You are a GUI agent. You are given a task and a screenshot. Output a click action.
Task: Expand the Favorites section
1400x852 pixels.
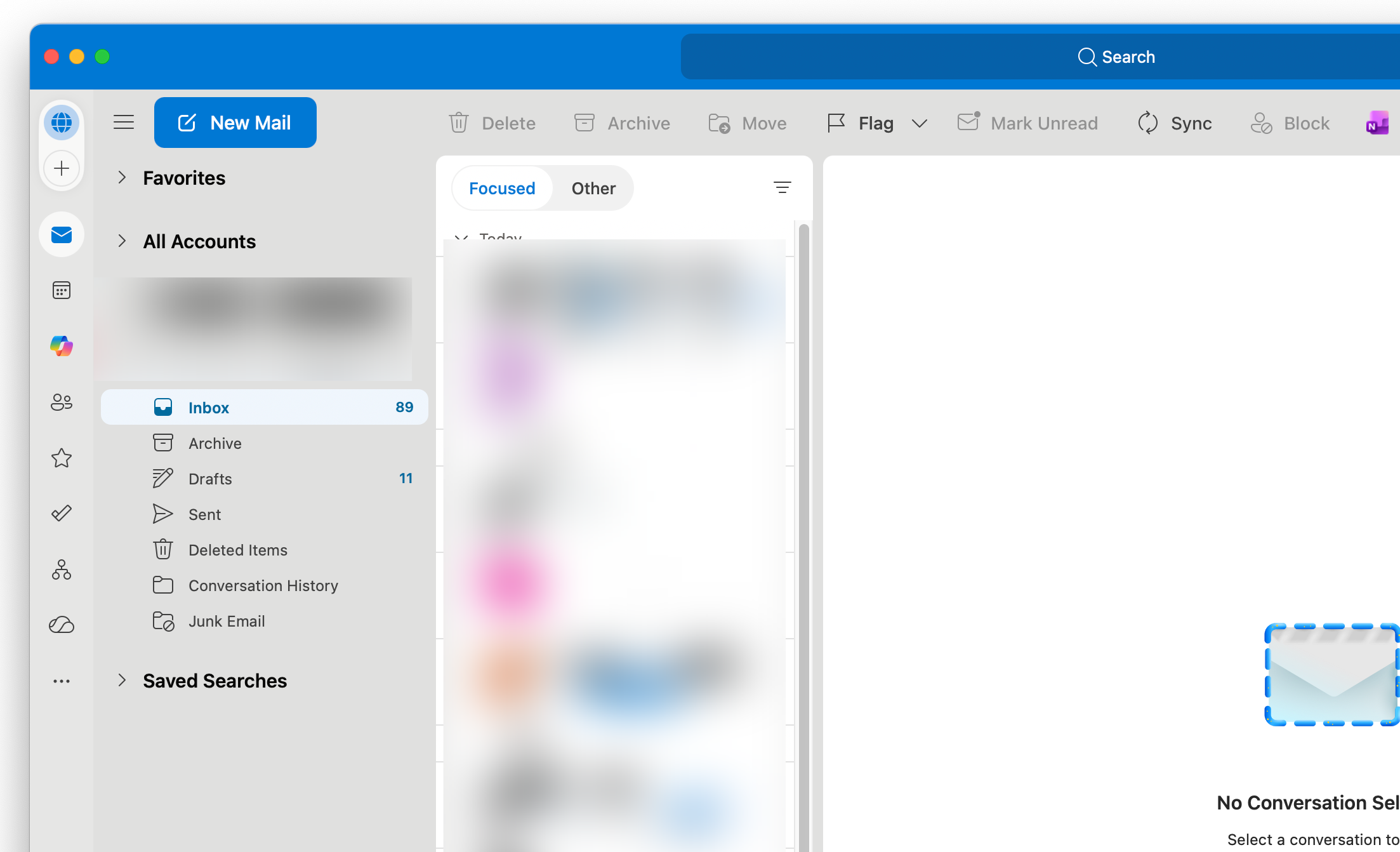tap(122, 178)
